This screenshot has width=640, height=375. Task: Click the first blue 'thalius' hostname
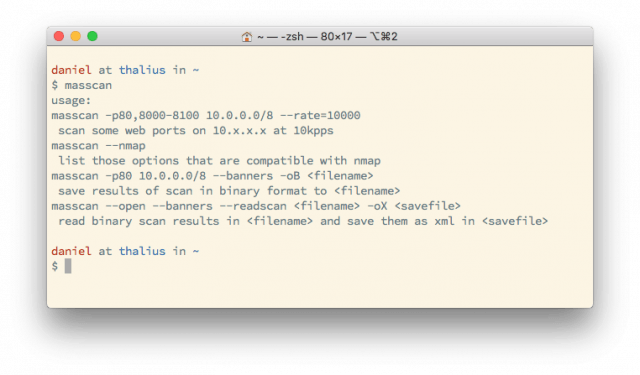(142, 70)
